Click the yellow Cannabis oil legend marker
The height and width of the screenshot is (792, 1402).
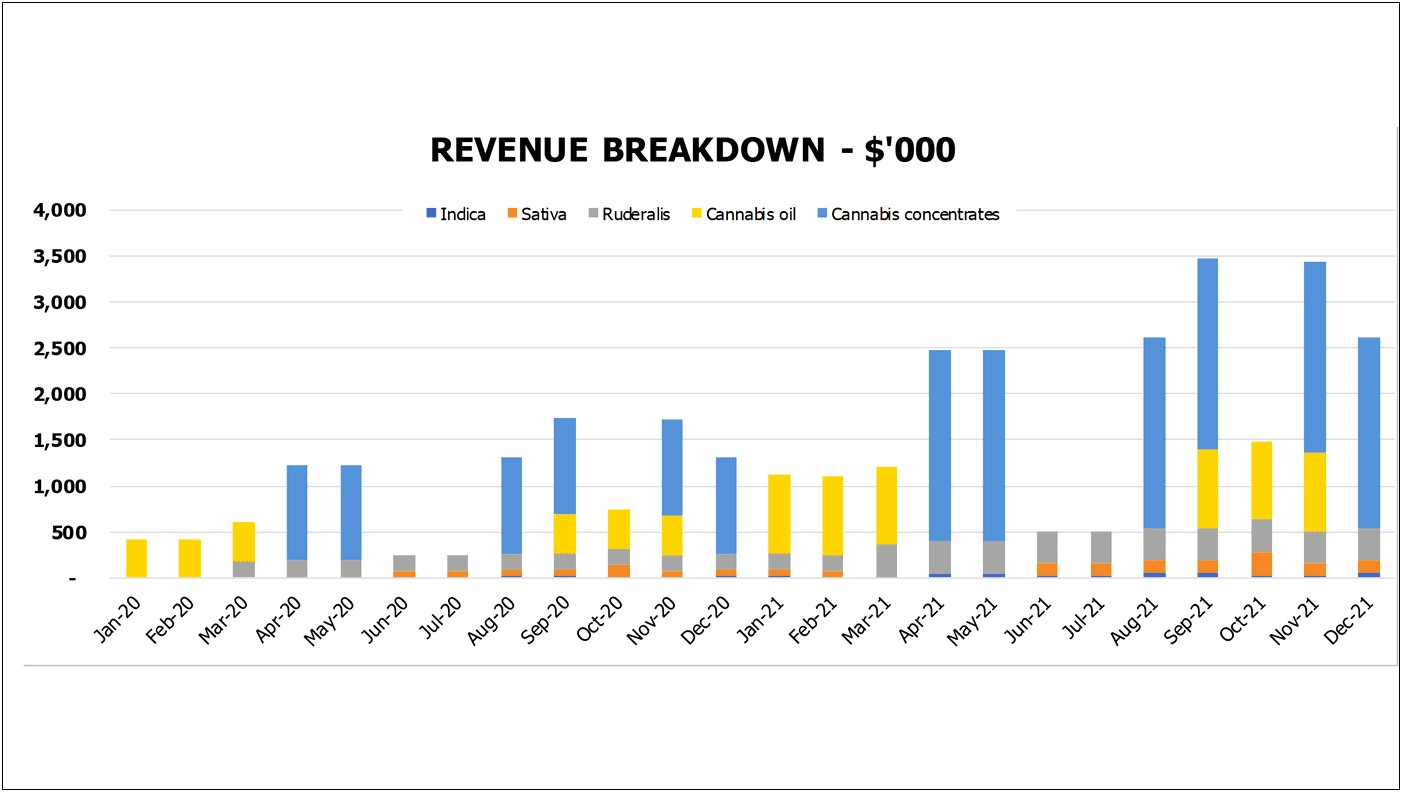697,214
